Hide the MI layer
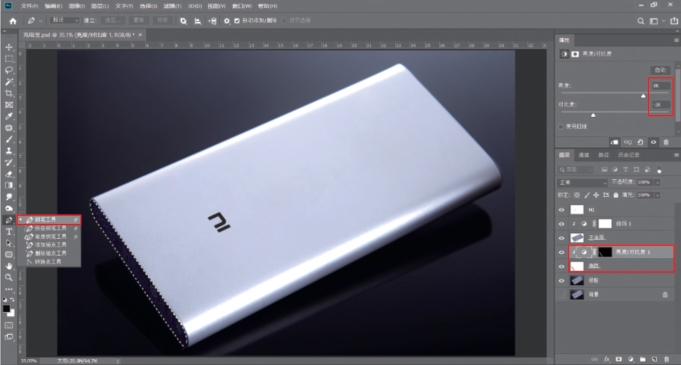The width and height of the screenshot is (681, 365). pos(562,210)
